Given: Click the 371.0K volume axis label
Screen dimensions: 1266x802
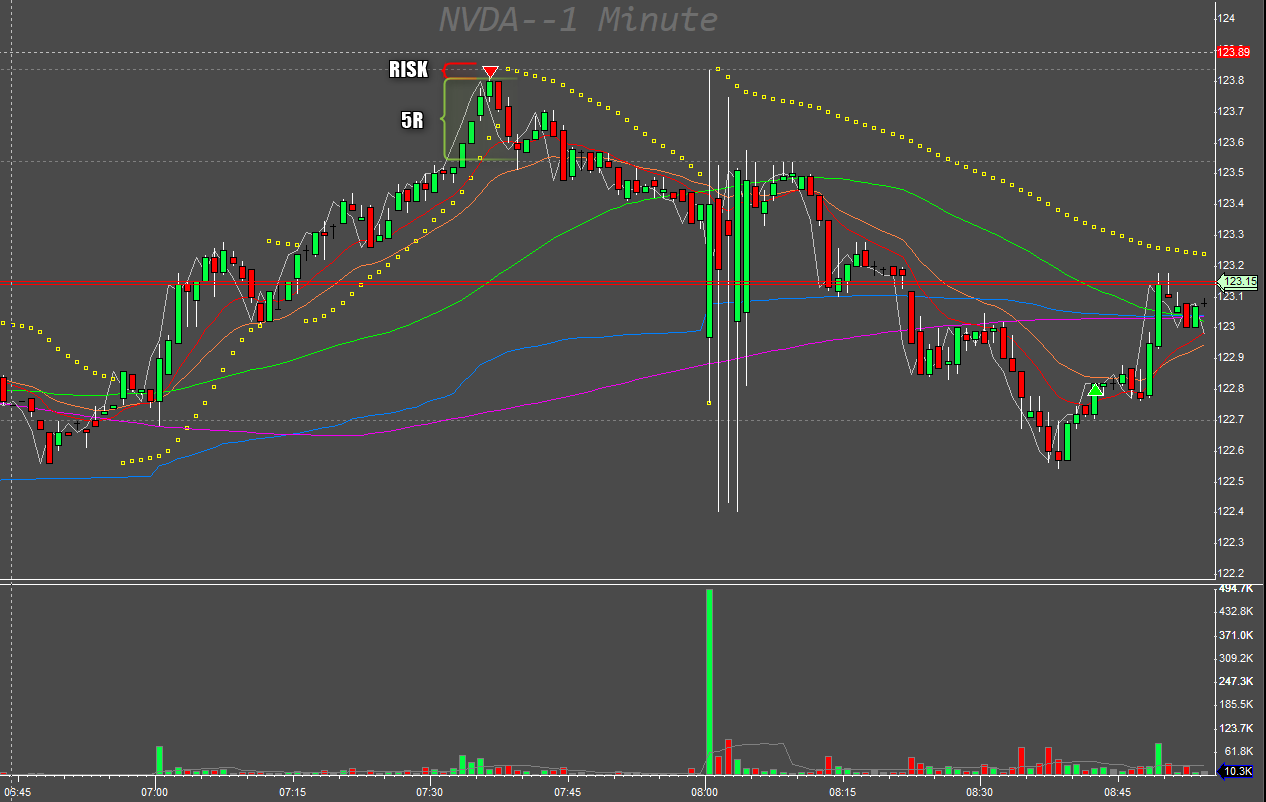Looking at the screenshot, I should pyautogui.click(x=1234, y=635).
